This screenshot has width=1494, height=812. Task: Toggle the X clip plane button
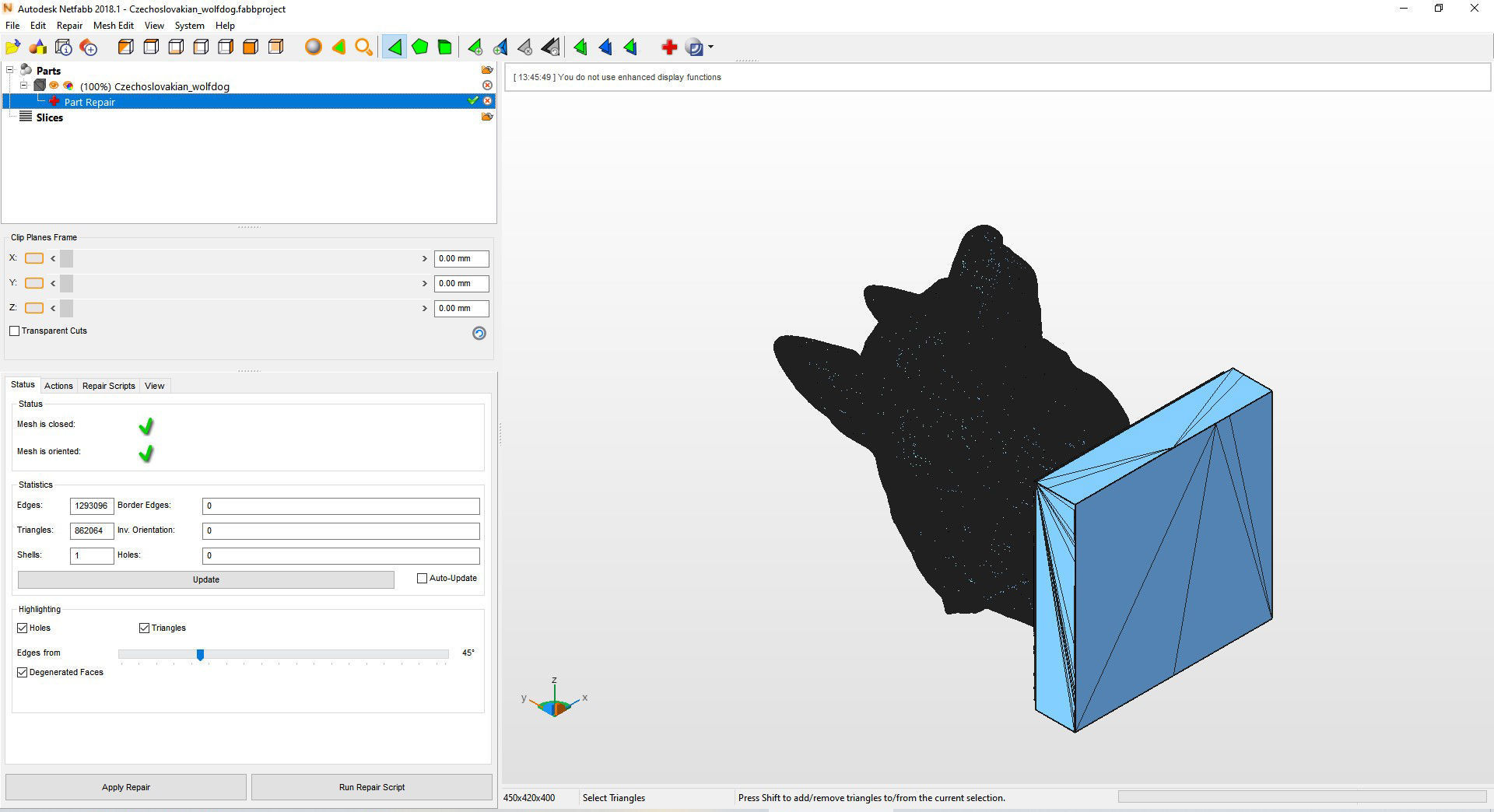tap(34, 258)
